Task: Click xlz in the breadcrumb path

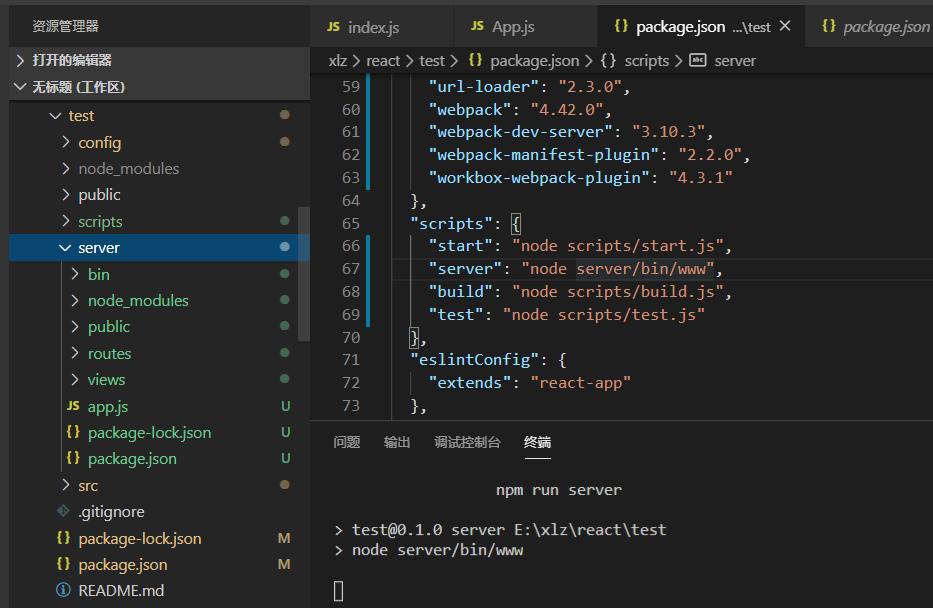Action: click(337, 61)
